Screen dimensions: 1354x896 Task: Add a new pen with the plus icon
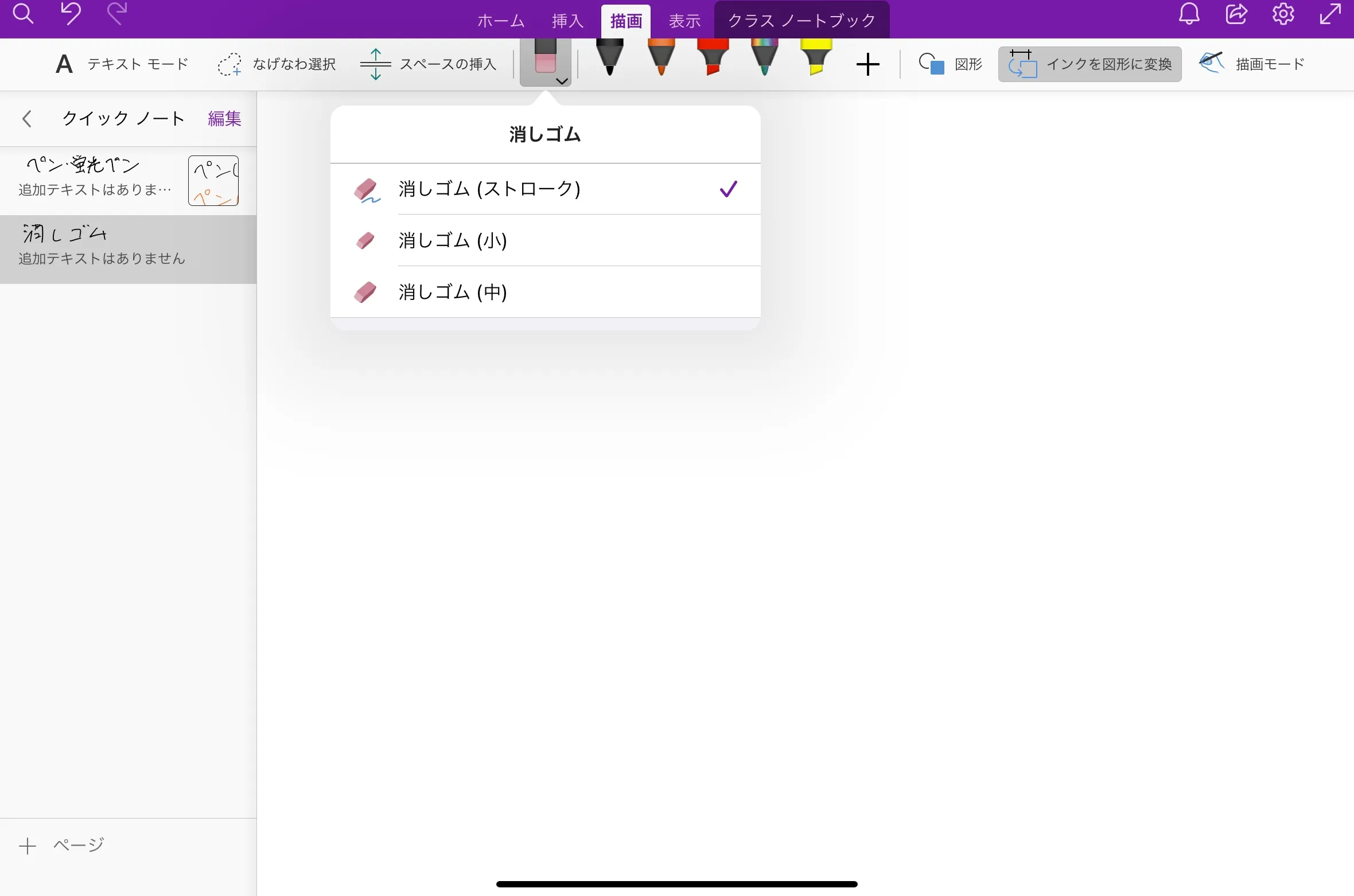pos(867,64)
